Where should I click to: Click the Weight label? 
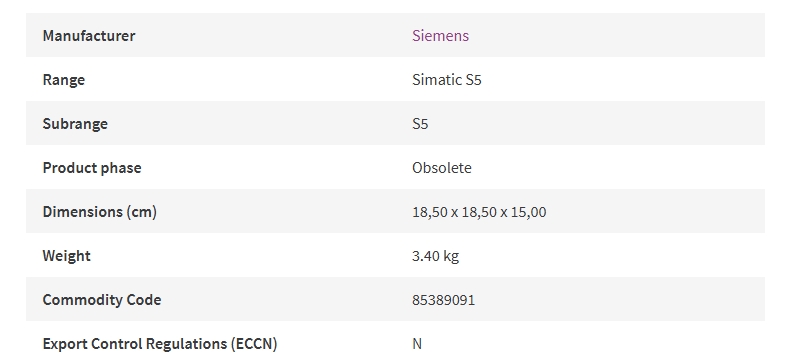pyautogui.click(x=67, y=256)
